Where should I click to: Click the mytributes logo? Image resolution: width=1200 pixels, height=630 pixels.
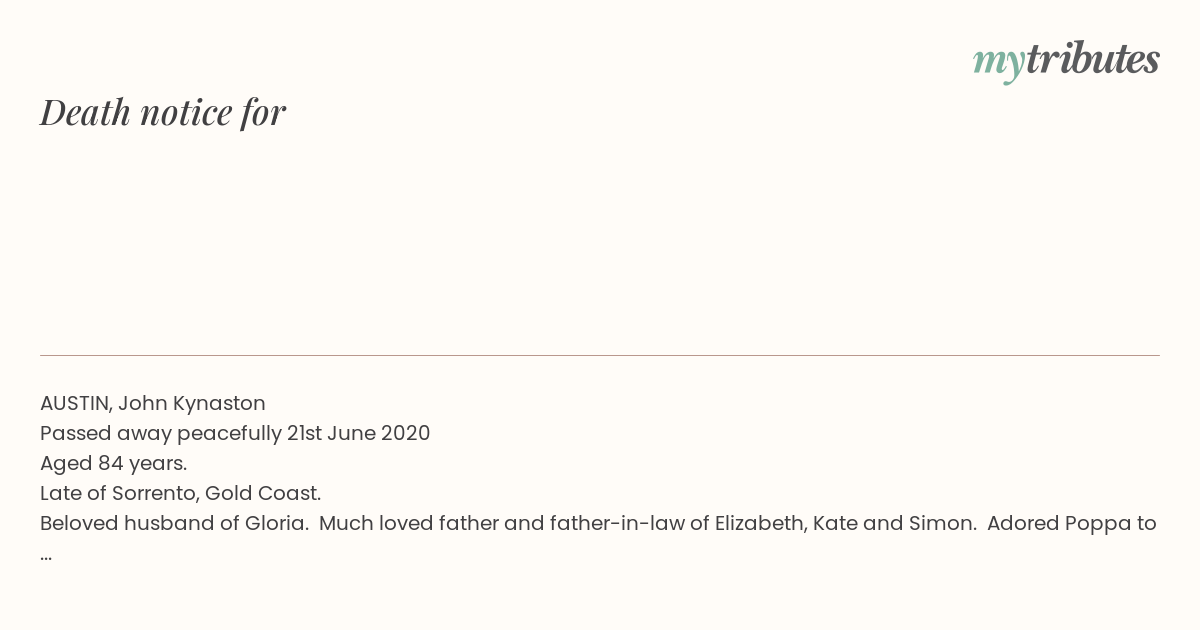(x=1066, y=61)
